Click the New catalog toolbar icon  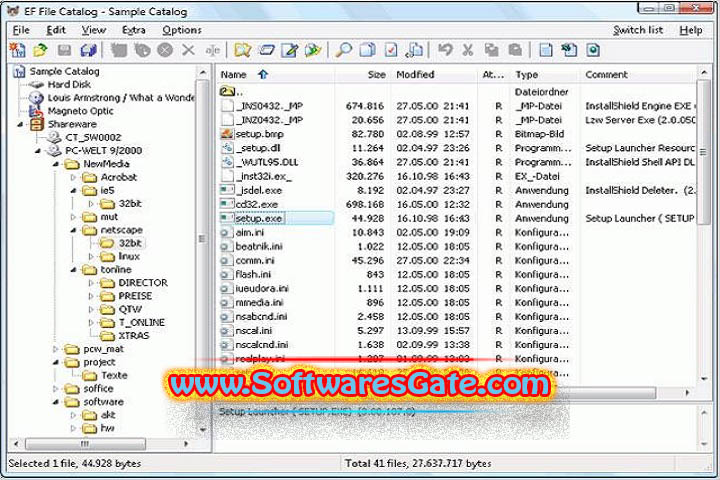coord(17,50)
